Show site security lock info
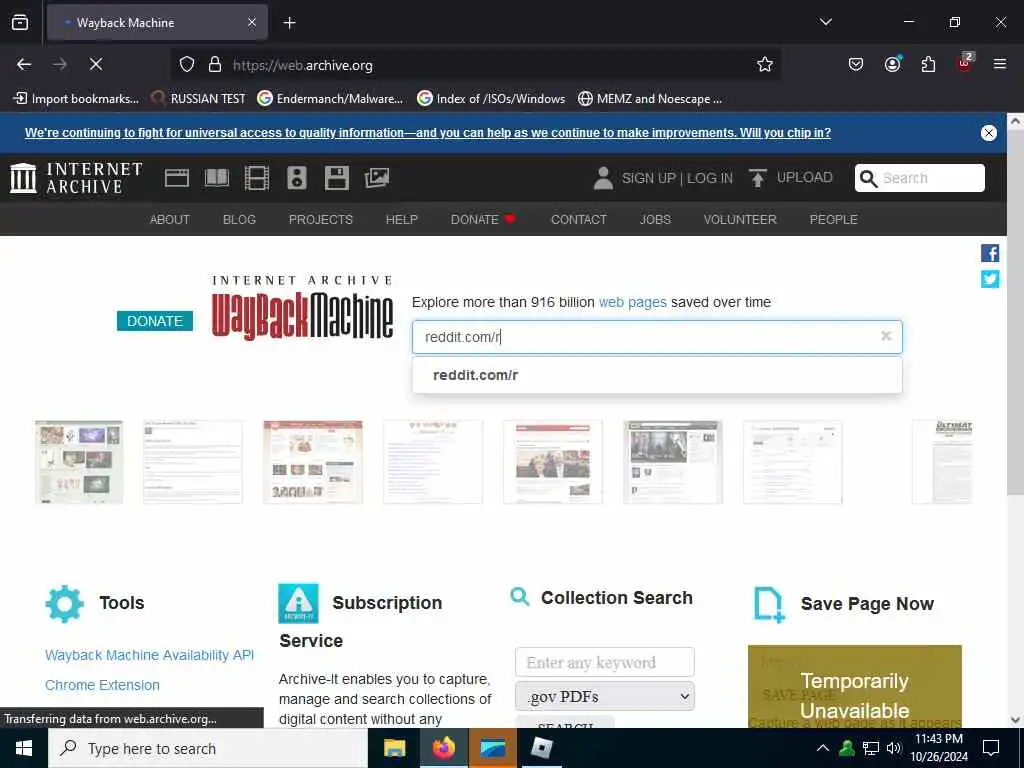 click(x=215, y=64)
